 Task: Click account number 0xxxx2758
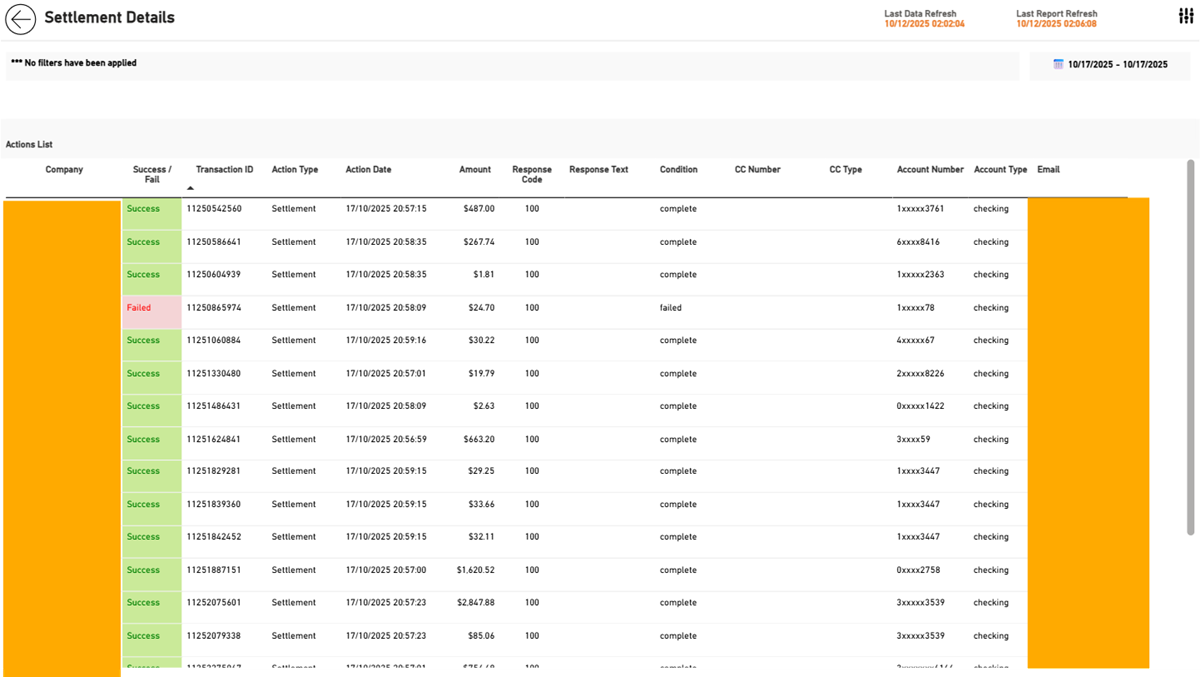[919, 570]
